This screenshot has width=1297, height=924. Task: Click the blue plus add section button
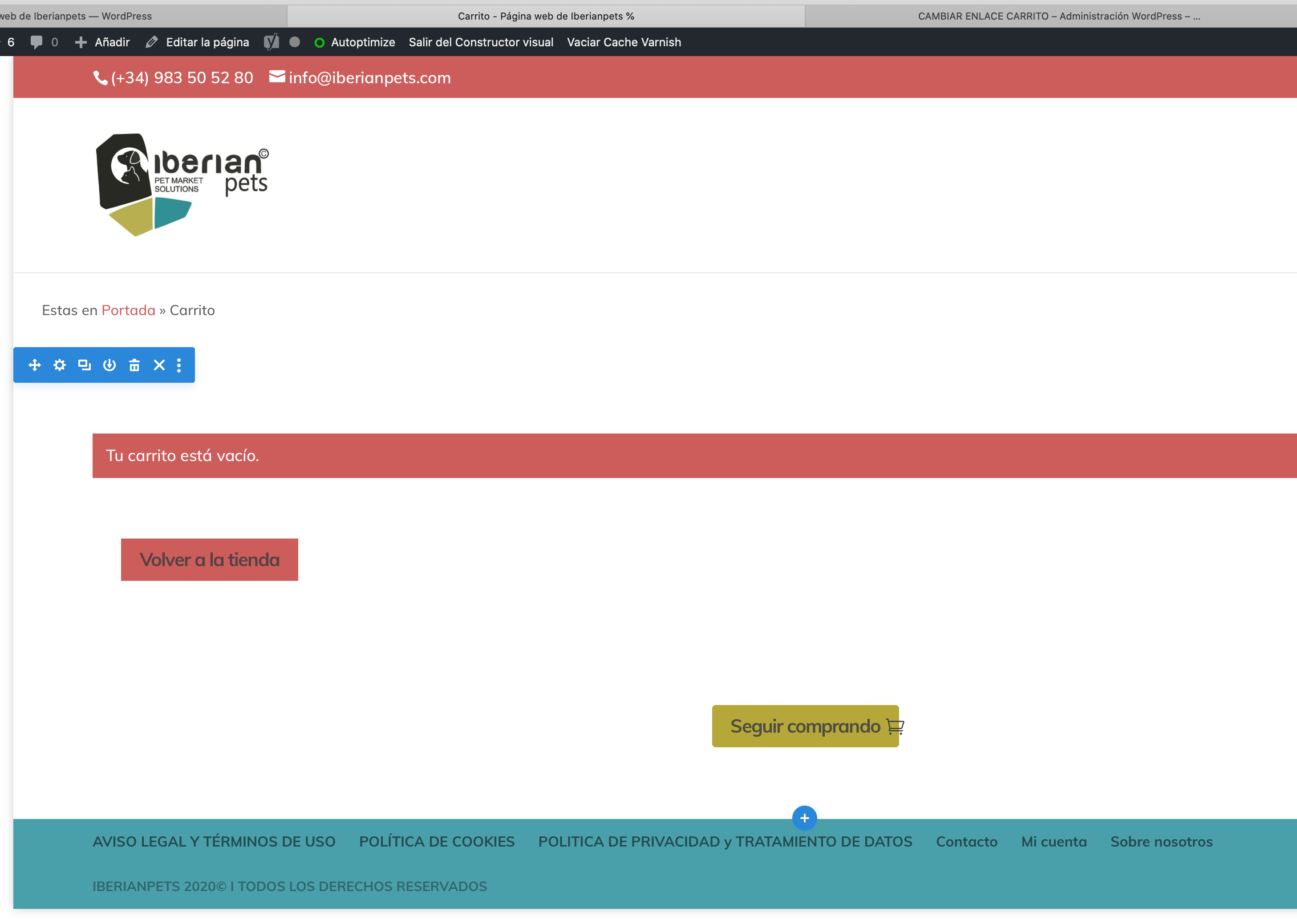click(804, 818)
